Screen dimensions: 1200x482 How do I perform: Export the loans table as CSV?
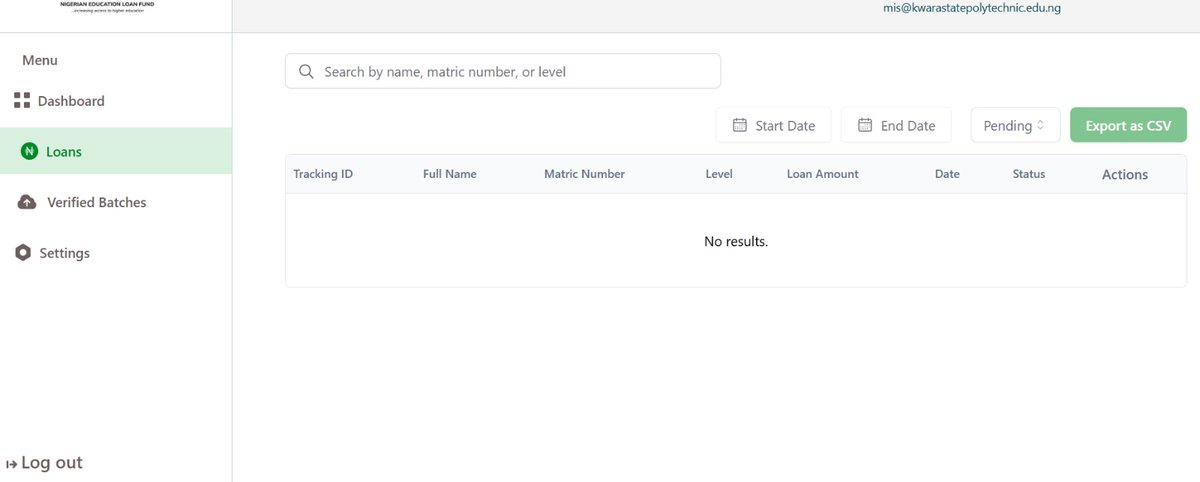click(1128, 125)
